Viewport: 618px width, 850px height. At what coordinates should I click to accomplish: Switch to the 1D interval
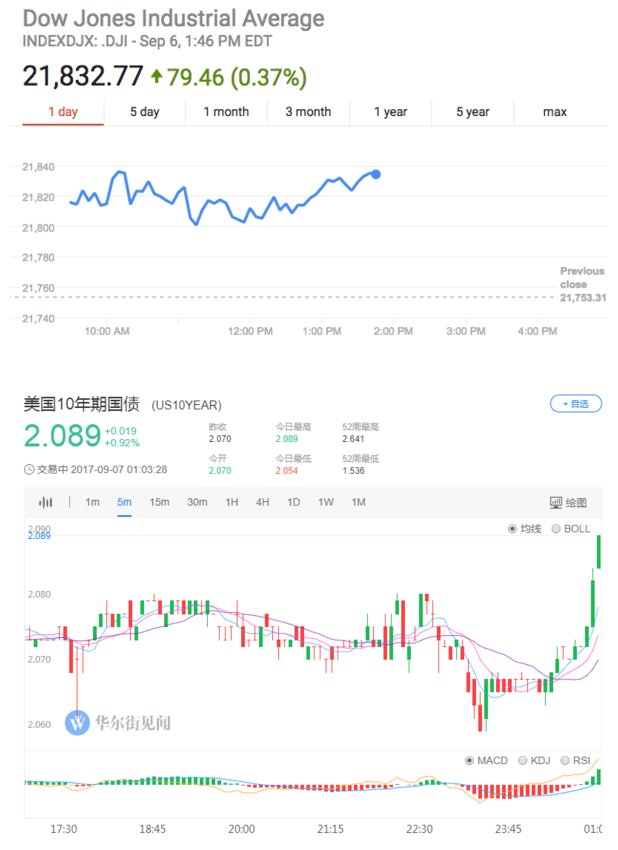tap(293, 503)
